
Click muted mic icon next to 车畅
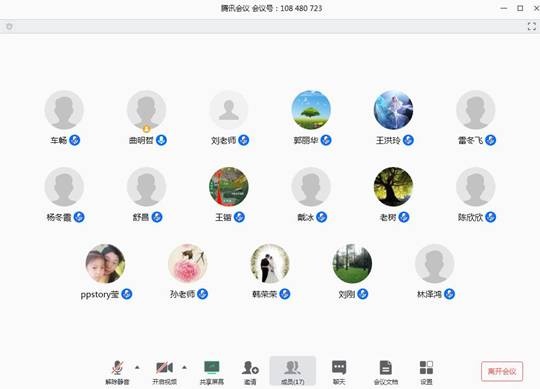(74, 140)
